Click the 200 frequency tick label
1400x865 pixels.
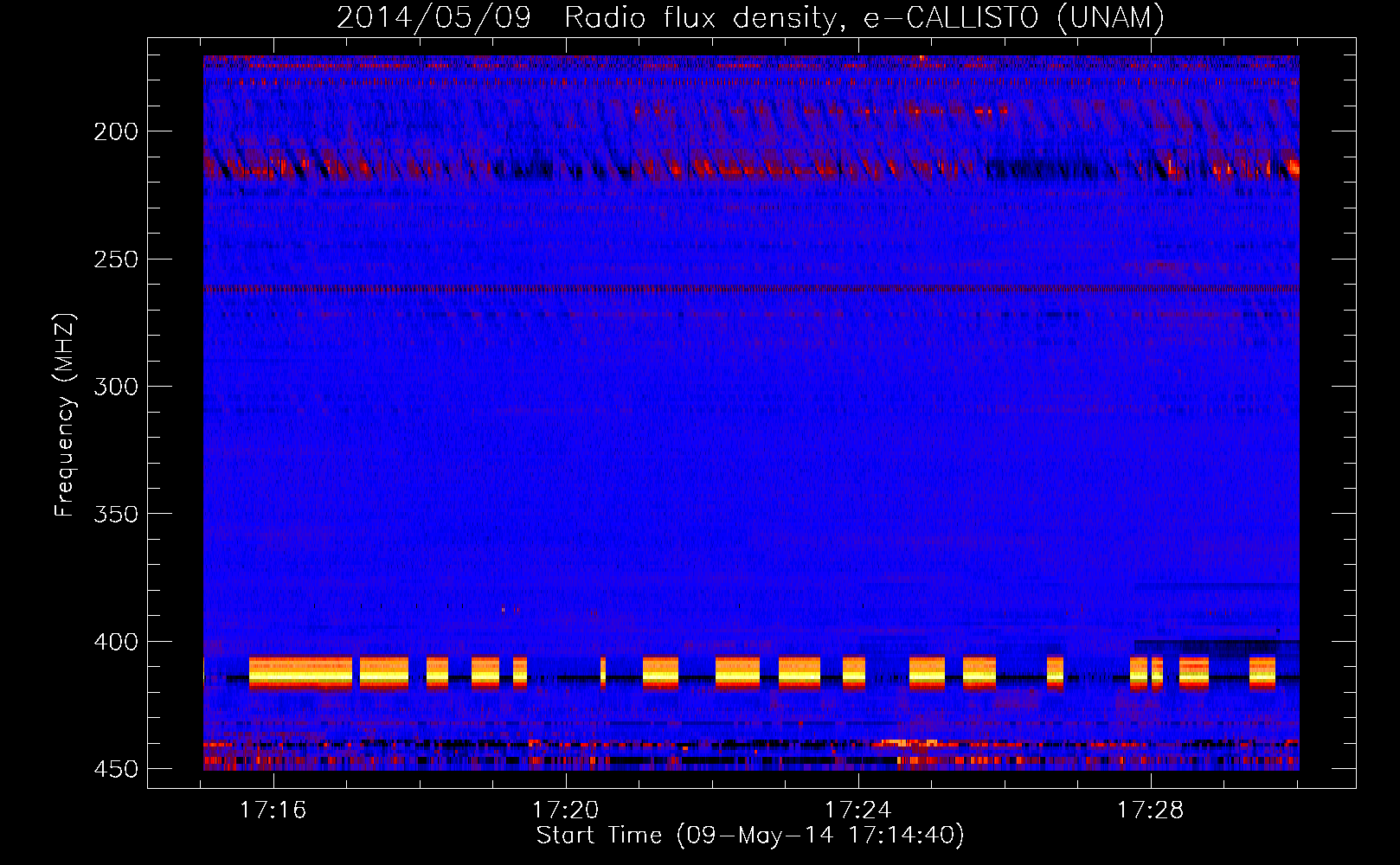coord(116,131)
